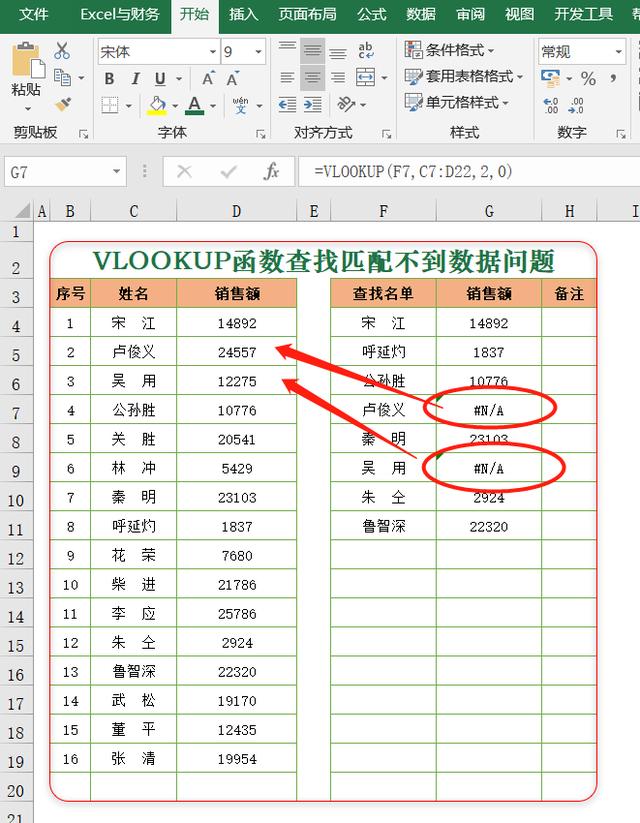Switch to the 数据 tab
This screenshot has height=823, width=640.
(421, 14)
